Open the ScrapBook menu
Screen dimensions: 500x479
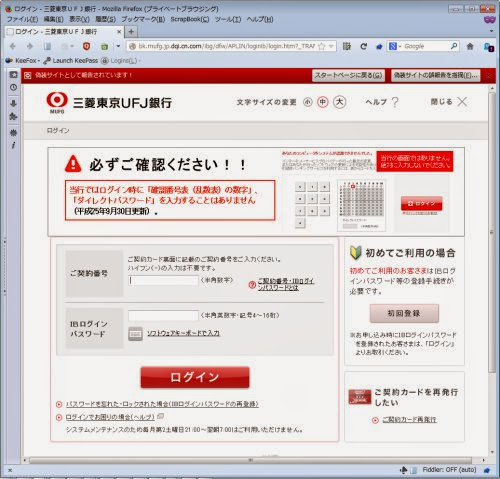190,19
